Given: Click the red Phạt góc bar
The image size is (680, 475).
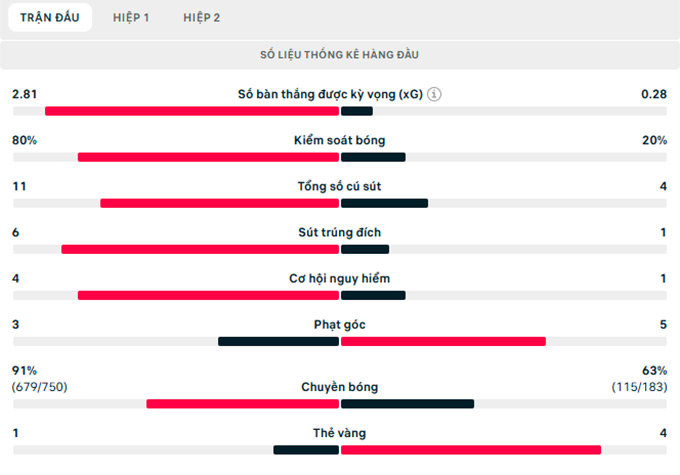Looking at the screenshot, I should [x=443, y=341].
